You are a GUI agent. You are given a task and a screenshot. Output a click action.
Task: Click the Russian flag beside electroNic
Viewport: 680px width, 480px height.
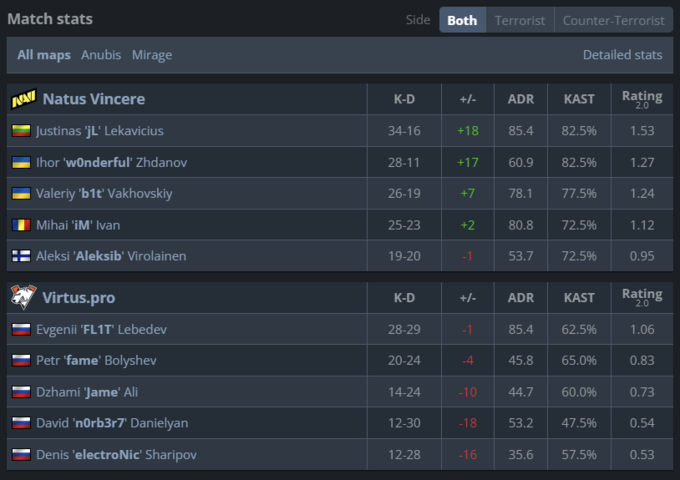(20, 455)
